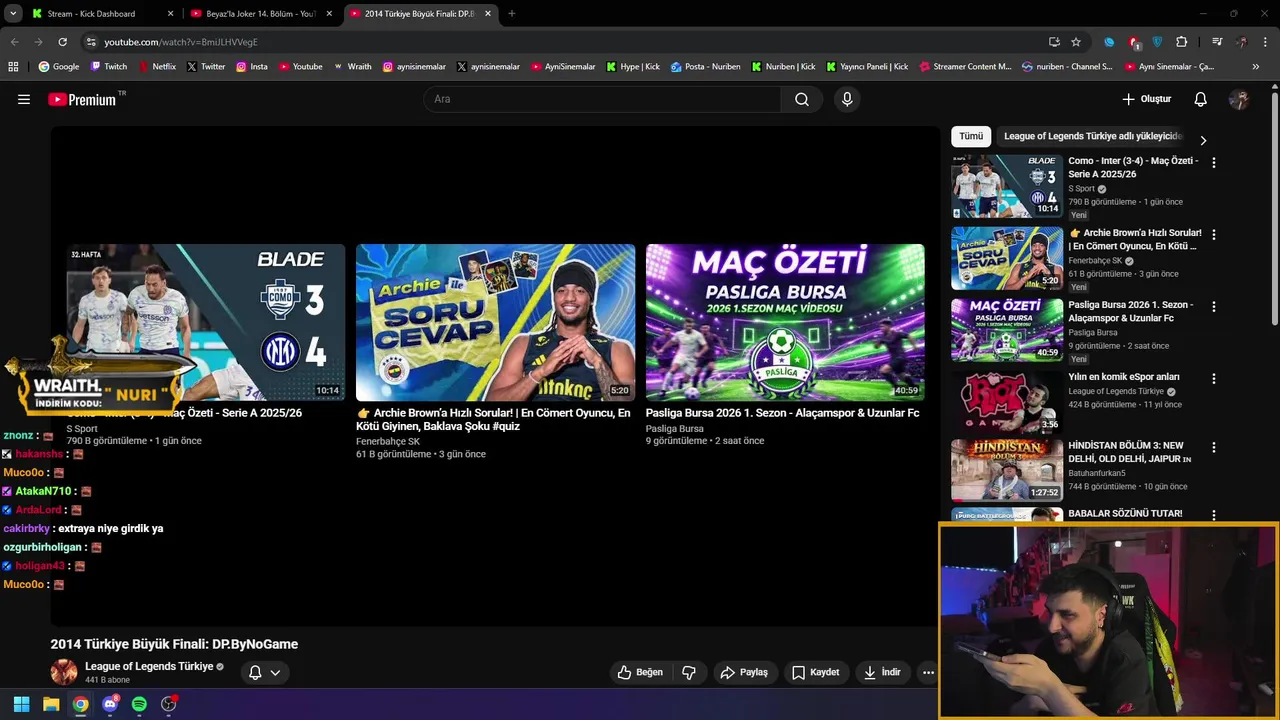Select the Tümü filter chip
1280x720 pixels.
click(971, 136)
